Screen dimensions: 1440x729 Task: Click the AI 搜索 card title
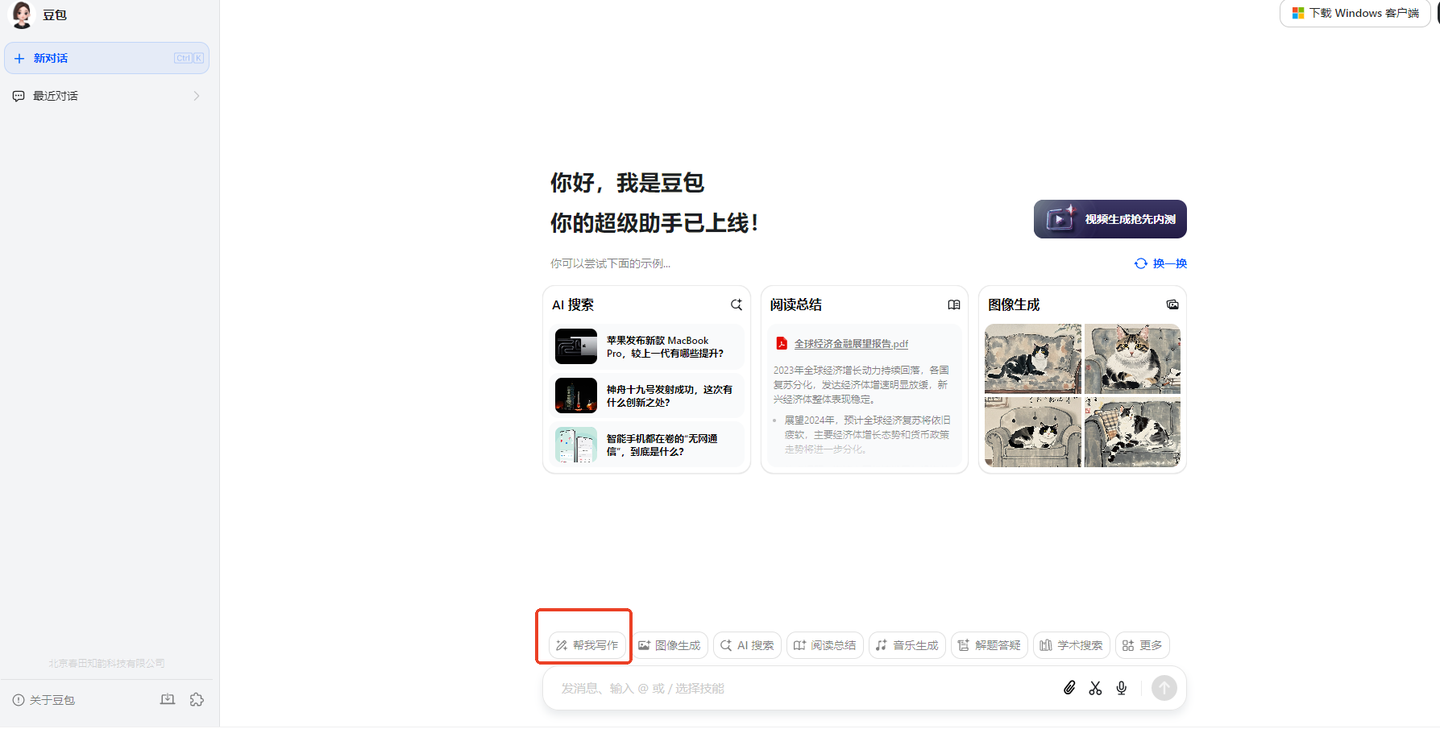point(573,305)
